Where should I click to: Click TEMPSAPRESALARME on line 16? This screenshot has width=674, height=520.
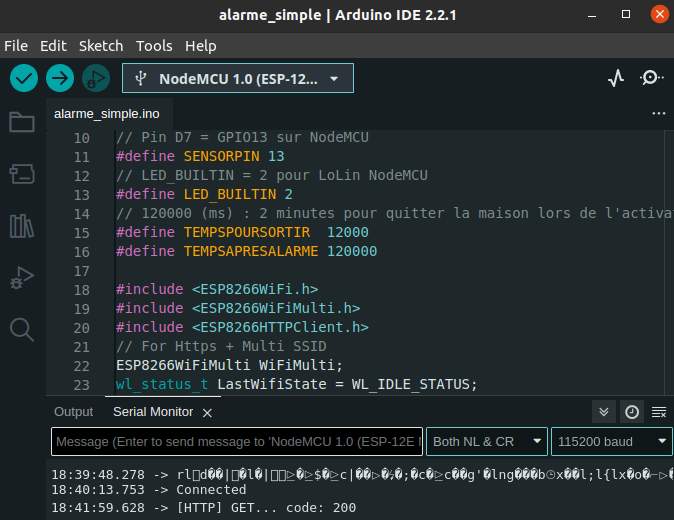251,251
